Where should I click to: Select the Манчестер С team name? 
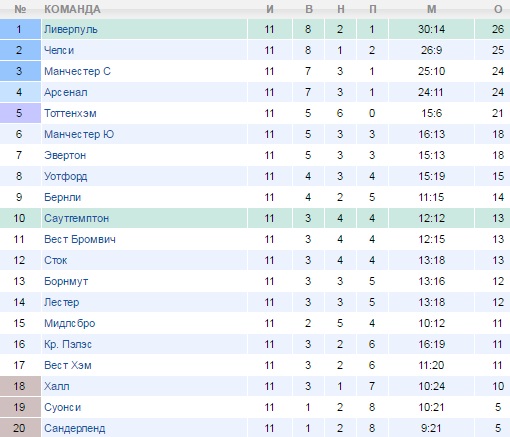point(77,71)
